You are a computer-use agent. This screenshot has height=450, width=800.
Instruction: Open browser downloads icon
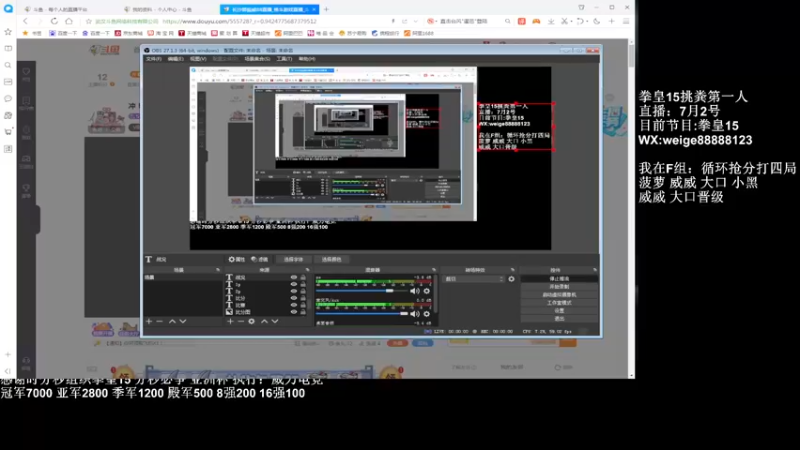point(551,21)
